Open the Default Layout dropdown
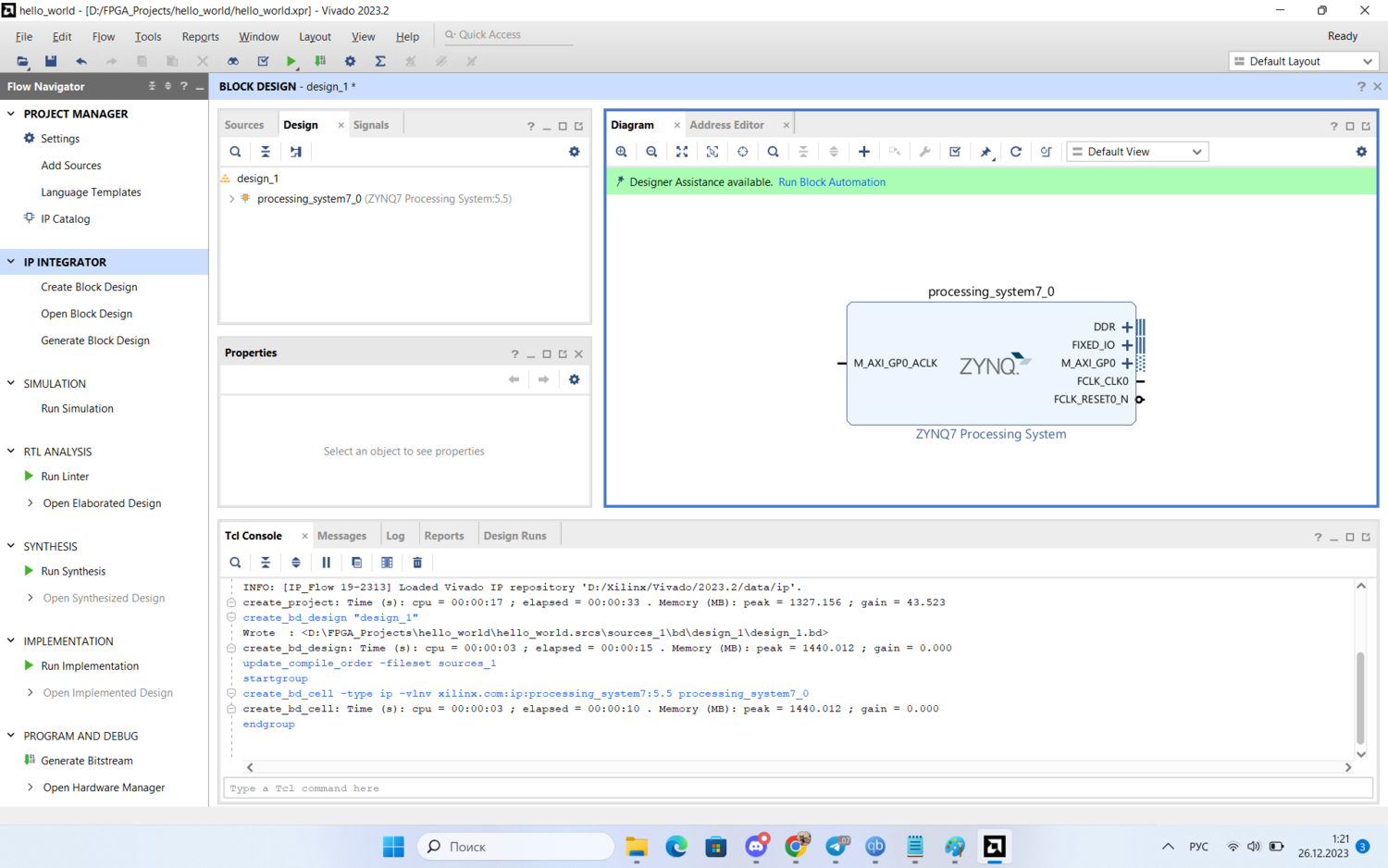This screenshot has height=868, width=1388. (x=1303, y=61)
